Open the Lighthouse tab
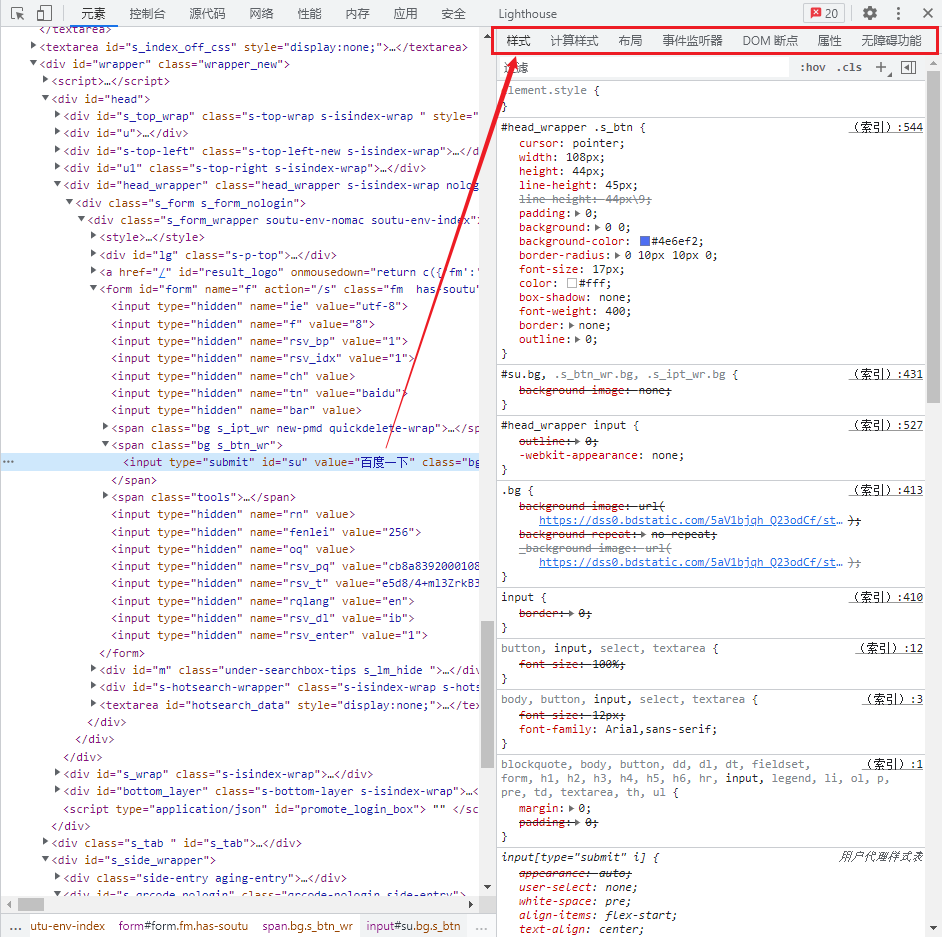Image resolution: width=942 pixels, height=937 pixels. click(x=527, y=13)
